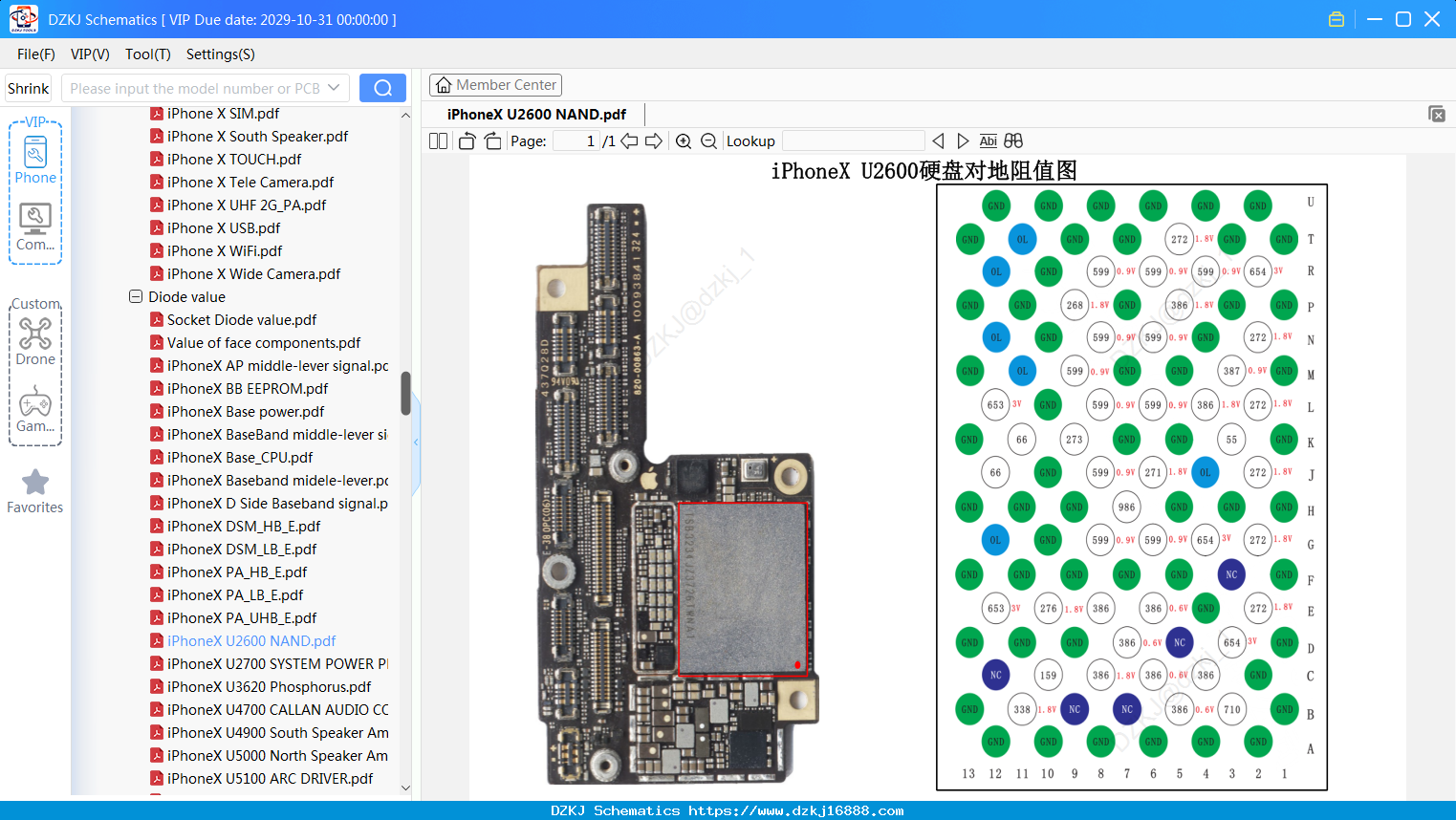Go to previous page arrow
1456x820 pixels.
pos(629,141)
